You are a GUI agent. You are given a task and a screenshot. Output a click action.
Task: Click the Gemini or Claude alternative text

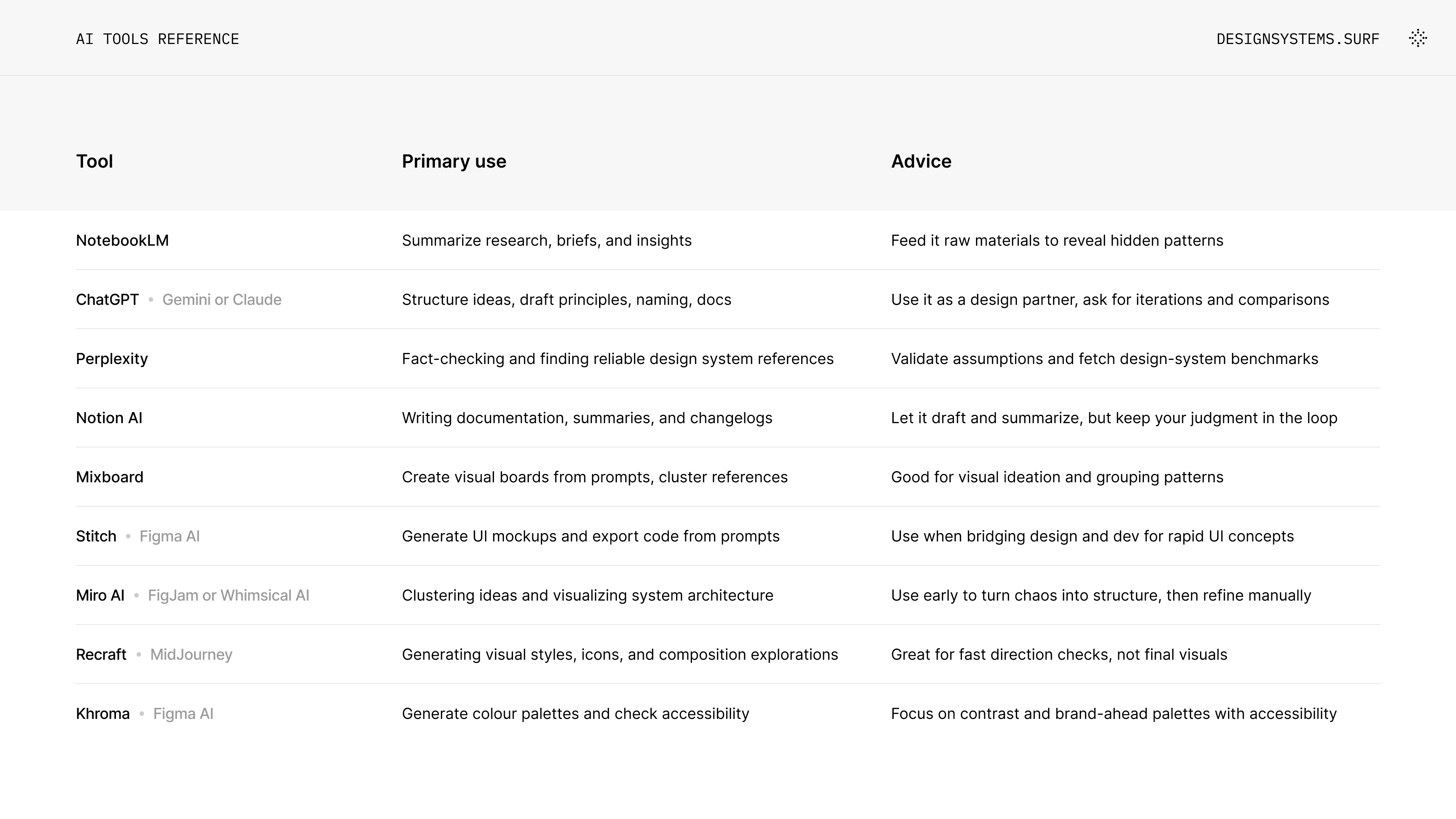pyautogui.click(x=221, y=300)
